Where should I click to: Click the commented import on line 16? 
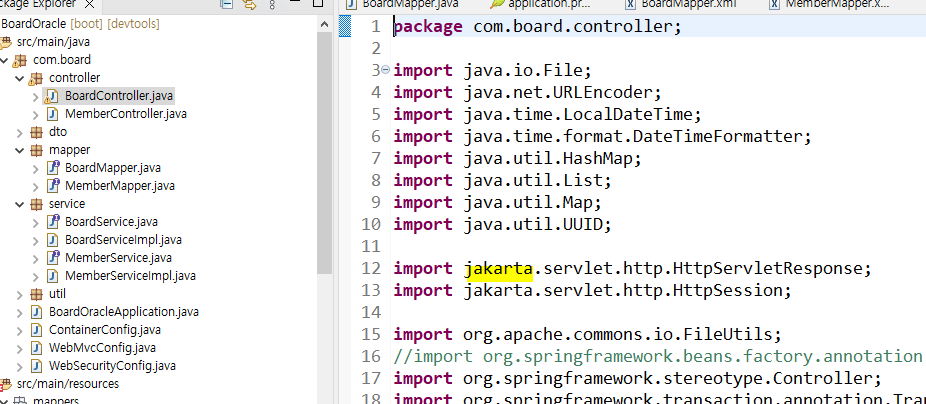(x=658, y=357)
